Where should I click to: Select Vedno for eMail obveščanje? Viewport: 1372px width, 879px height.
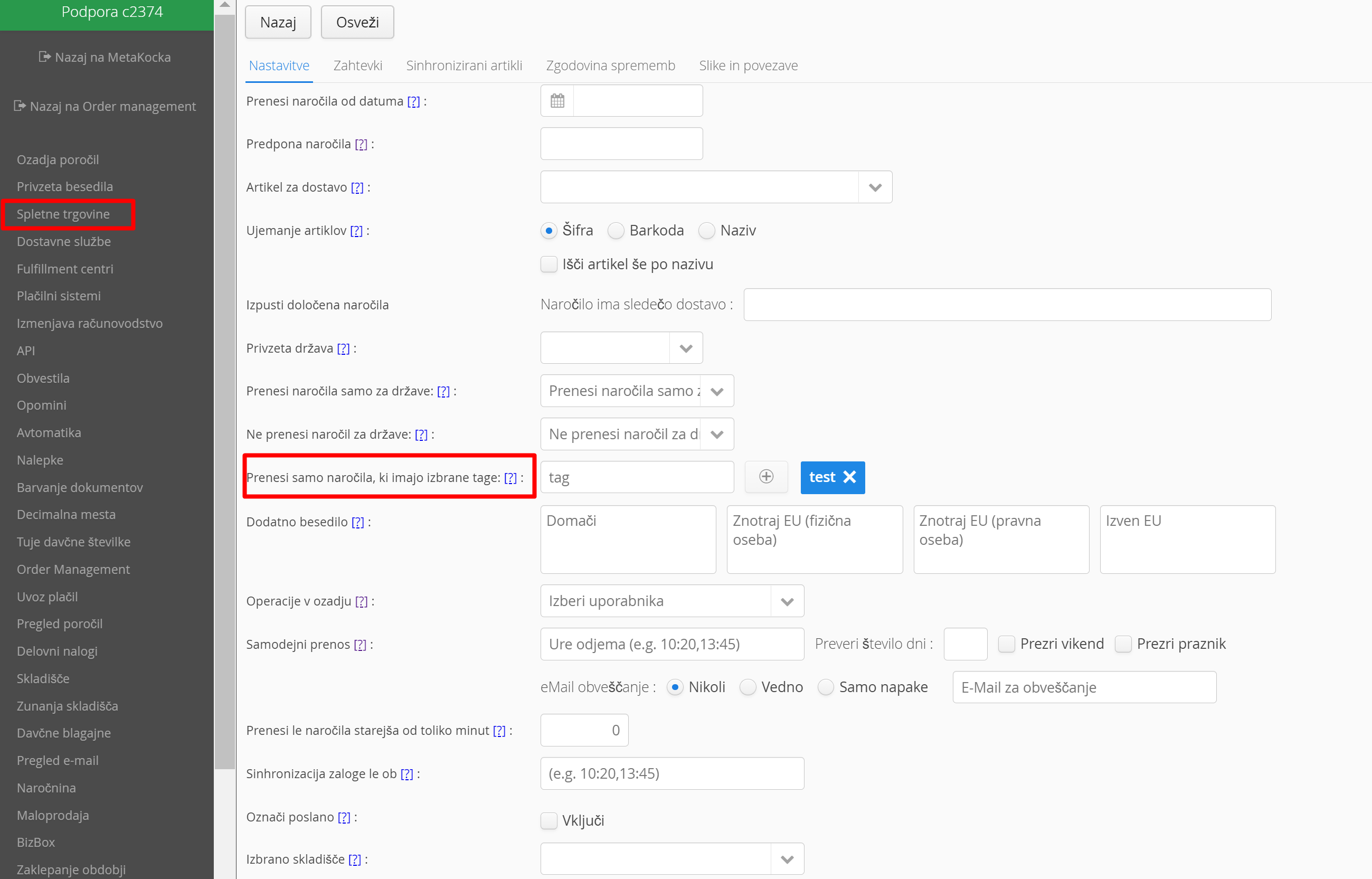(747, 687)
